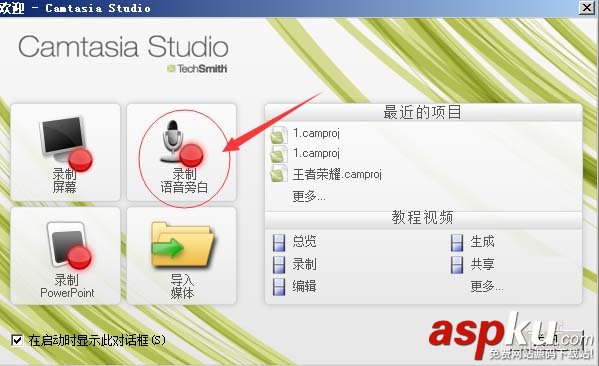
Task: Click the microphone voice narration icon
Action: [x=181, y=142]
